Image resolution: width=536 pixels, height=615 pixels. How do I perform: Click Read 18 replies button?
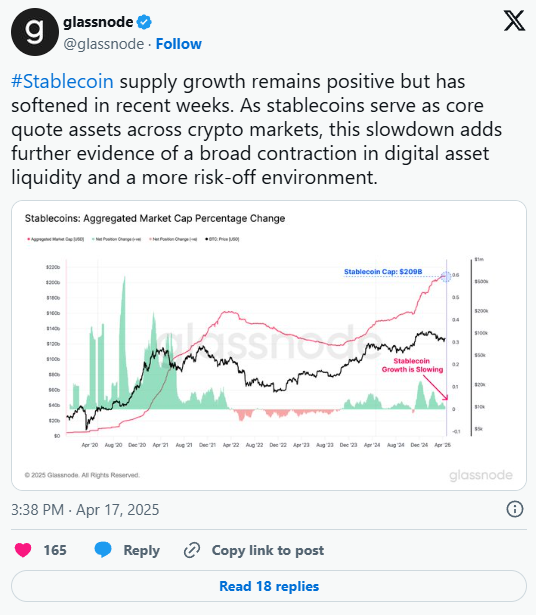269,586
